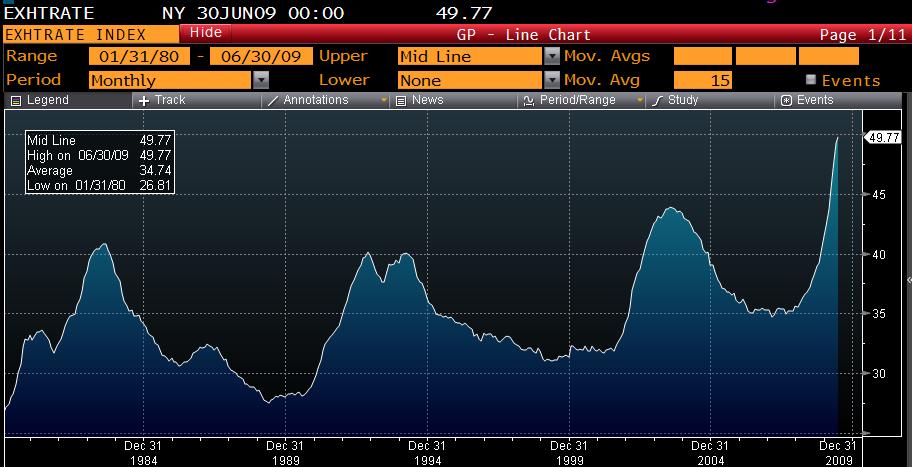Enable the Events checkbox

(x=811, y=80)
